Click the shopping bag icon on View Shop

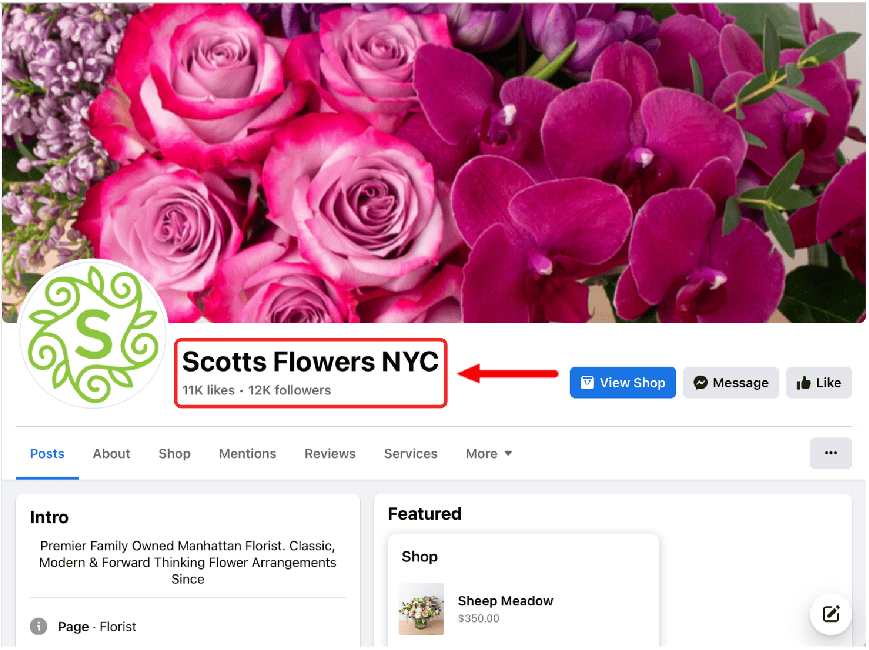pos(587,382)
